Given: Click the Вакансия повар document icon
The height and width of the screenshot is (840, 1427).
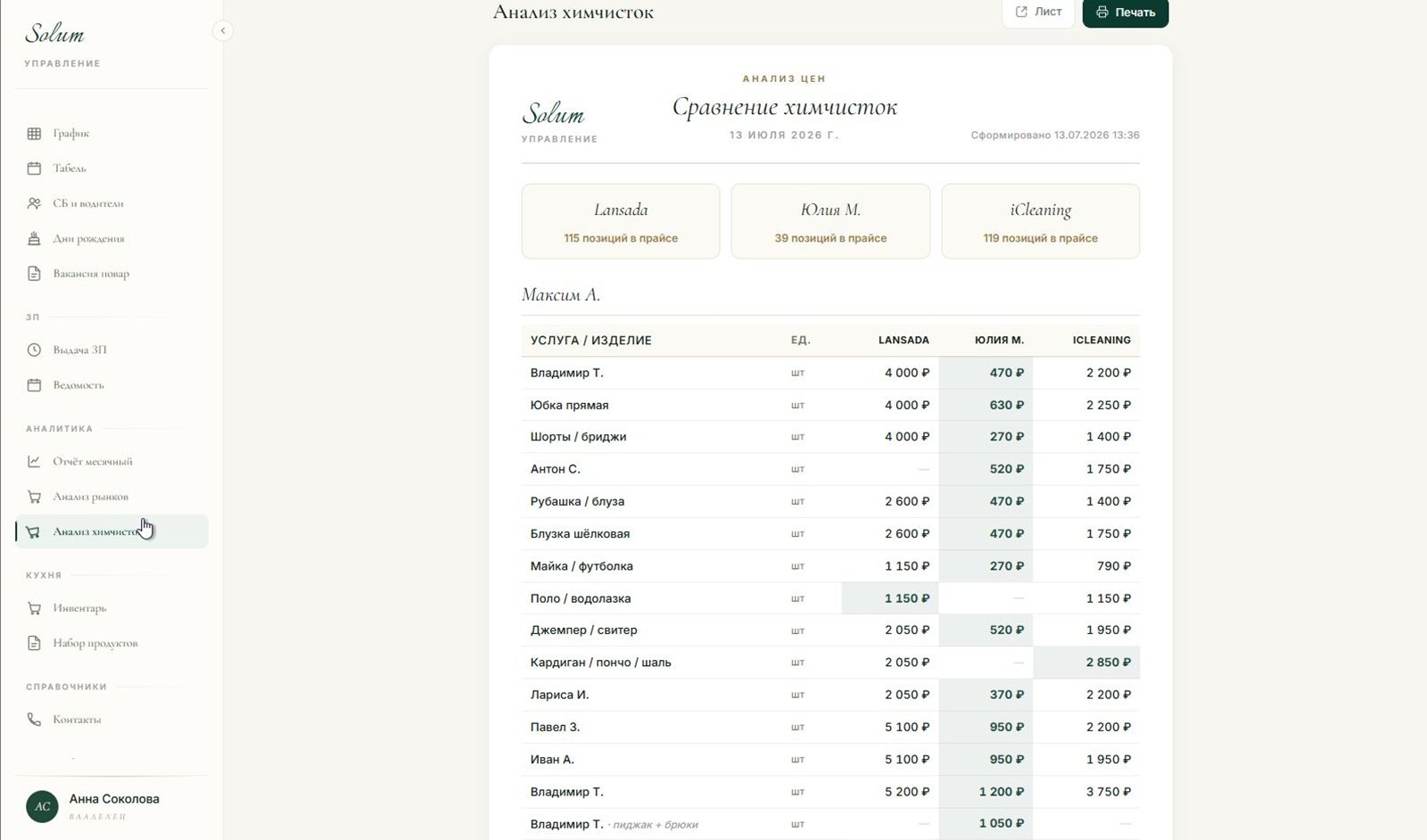Looking at the screenshot, I should click(x=34, y=274).
